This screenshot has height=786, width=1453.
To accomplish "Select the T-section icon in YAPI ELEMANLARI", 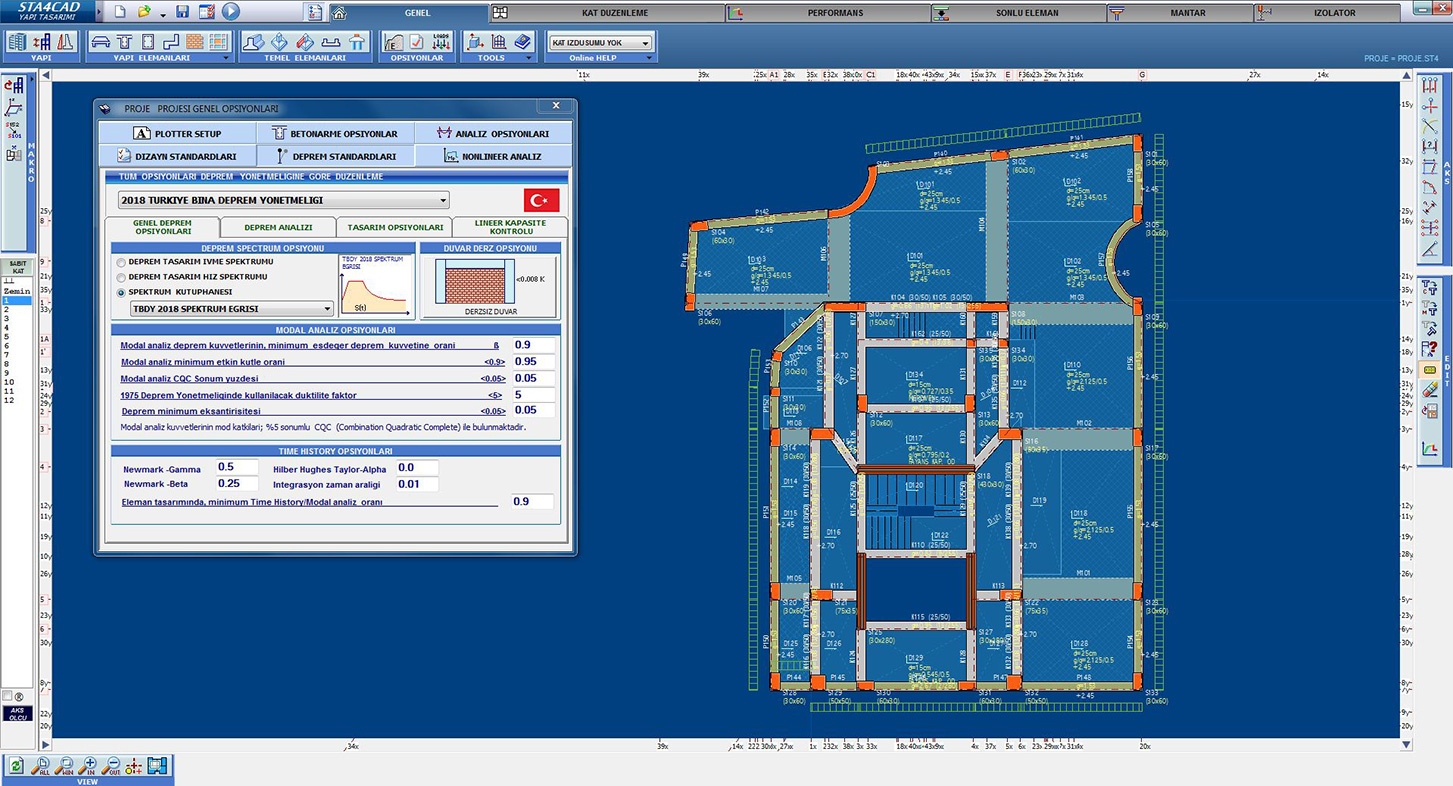I will click(124, 42).
